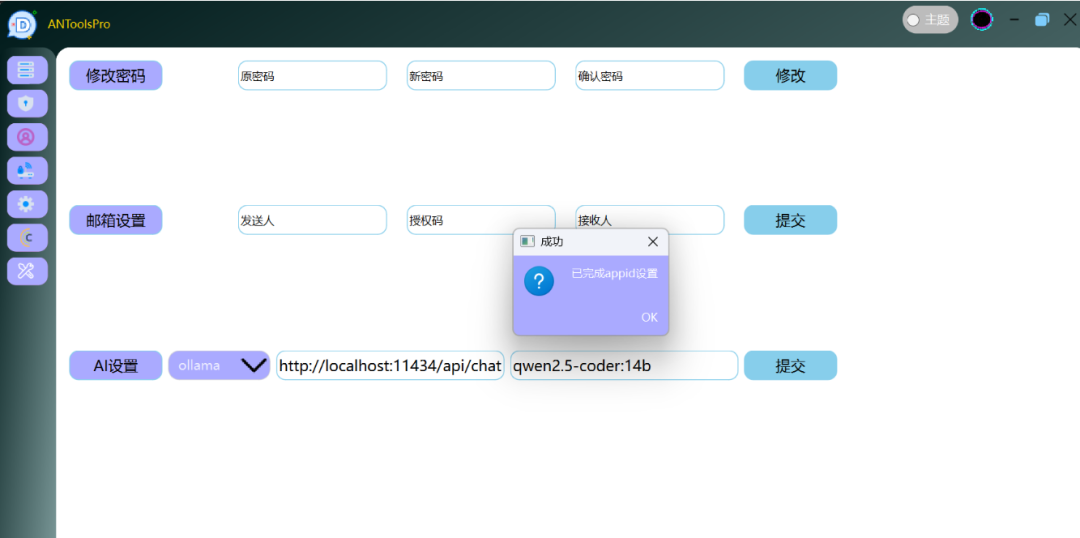Focus the 原密码 input field
The image size is (1080, 538).
click(x=313, y=76)
